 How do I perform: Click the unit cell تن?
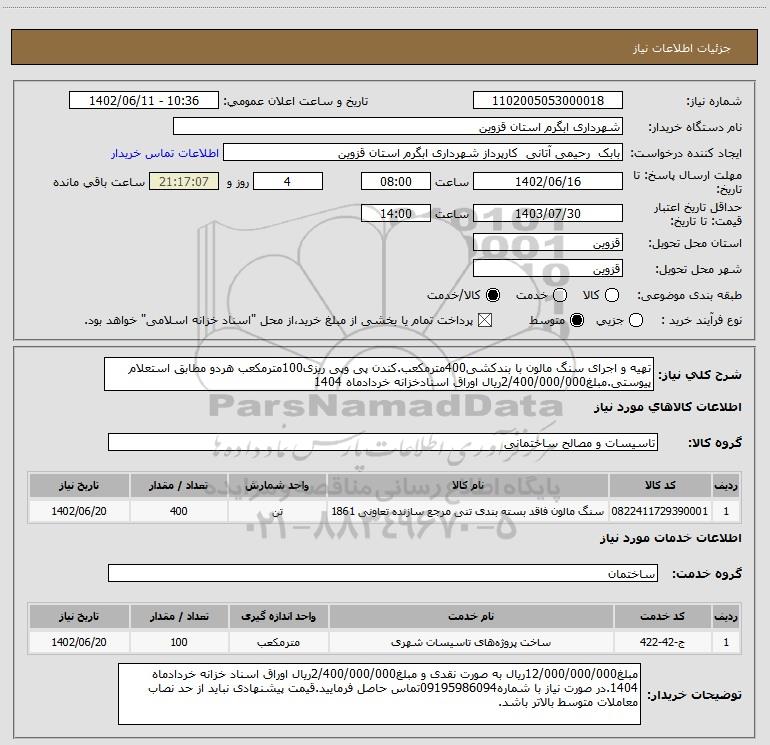[277, 511]
